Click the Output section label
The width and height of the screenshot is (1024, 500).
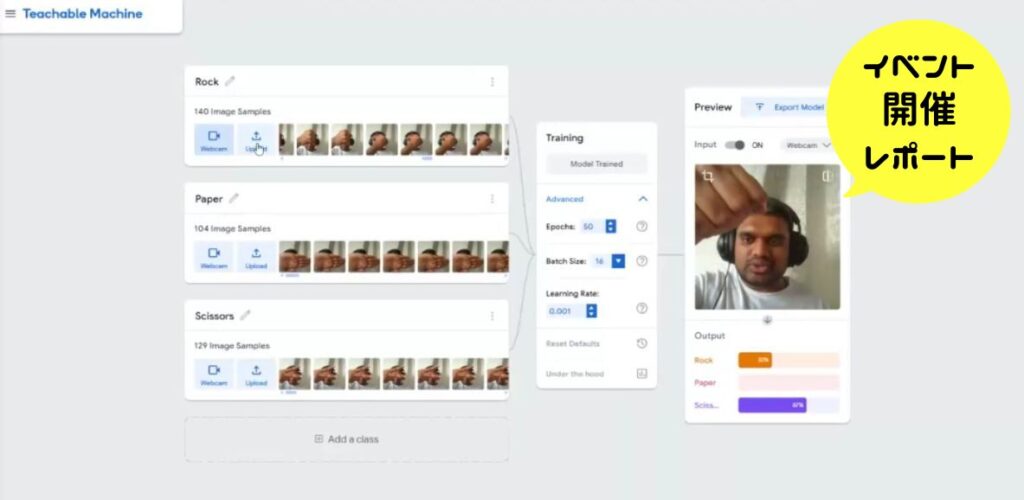click(x=709, y=336)
